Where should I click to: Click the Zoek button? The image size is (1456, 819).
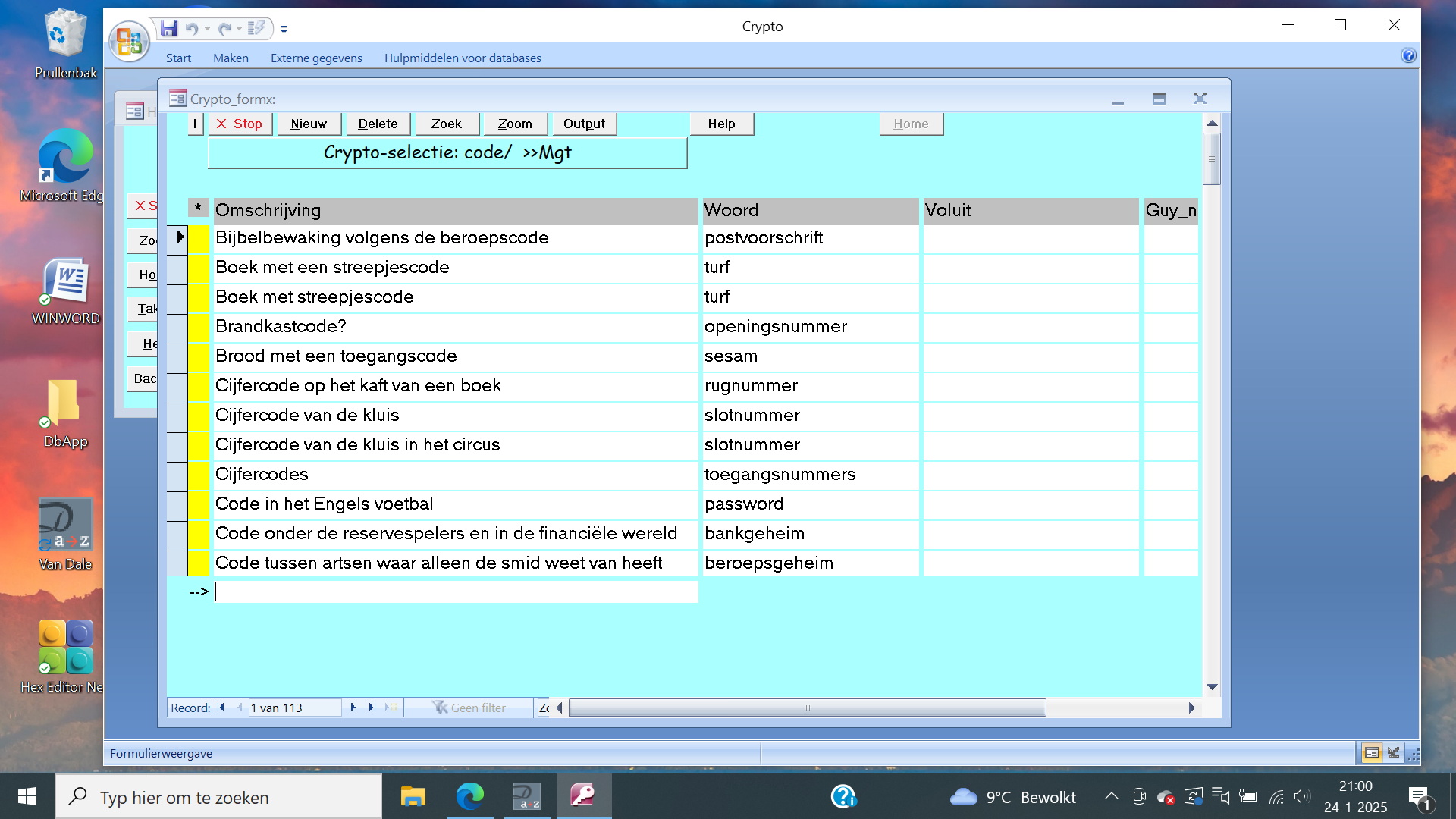click(446, 124)
